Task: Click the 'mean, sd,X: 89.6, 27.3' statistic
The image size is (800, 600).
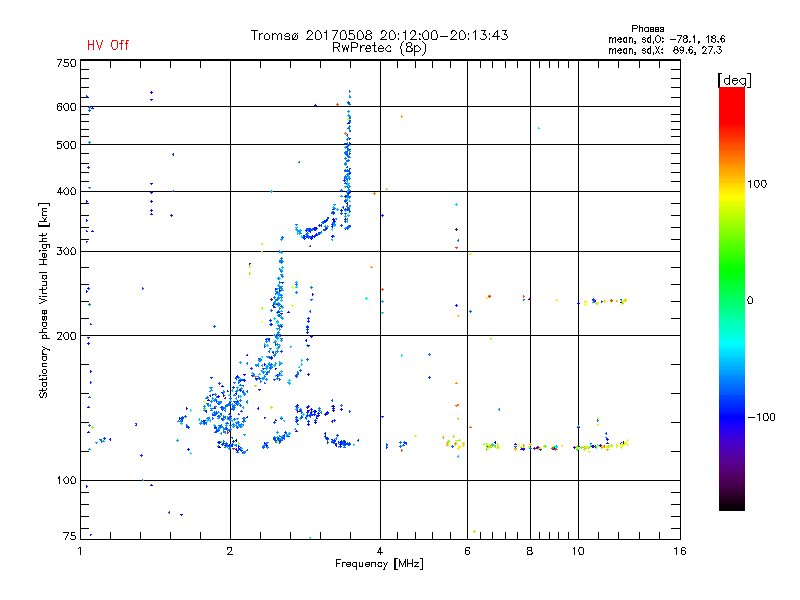Action: point(665,50)
